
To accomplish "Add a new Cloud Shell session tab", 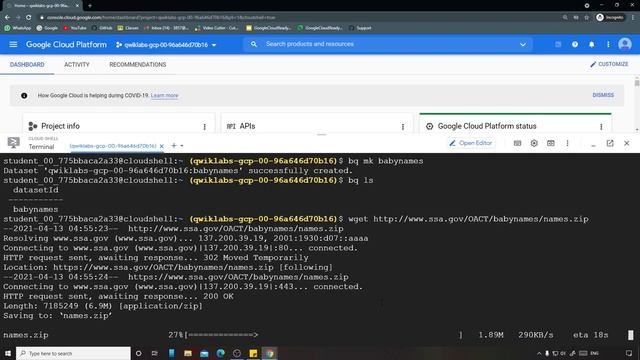I will pos(174,145).
